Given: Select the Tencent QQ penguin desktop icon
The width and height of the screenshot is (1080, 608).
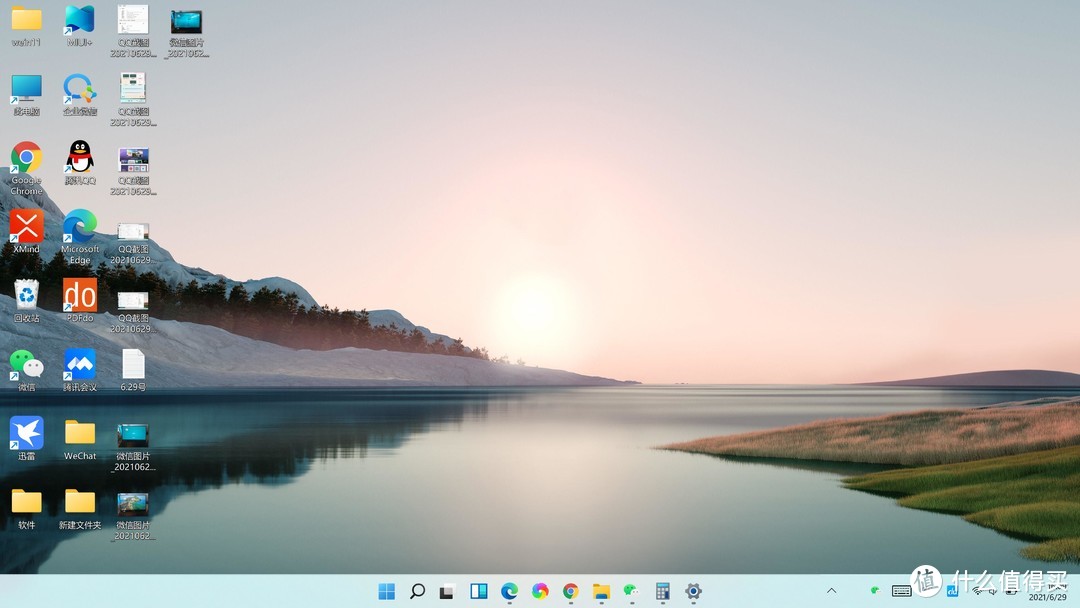Looking at the screenshot, I should [x=80, y=160].
